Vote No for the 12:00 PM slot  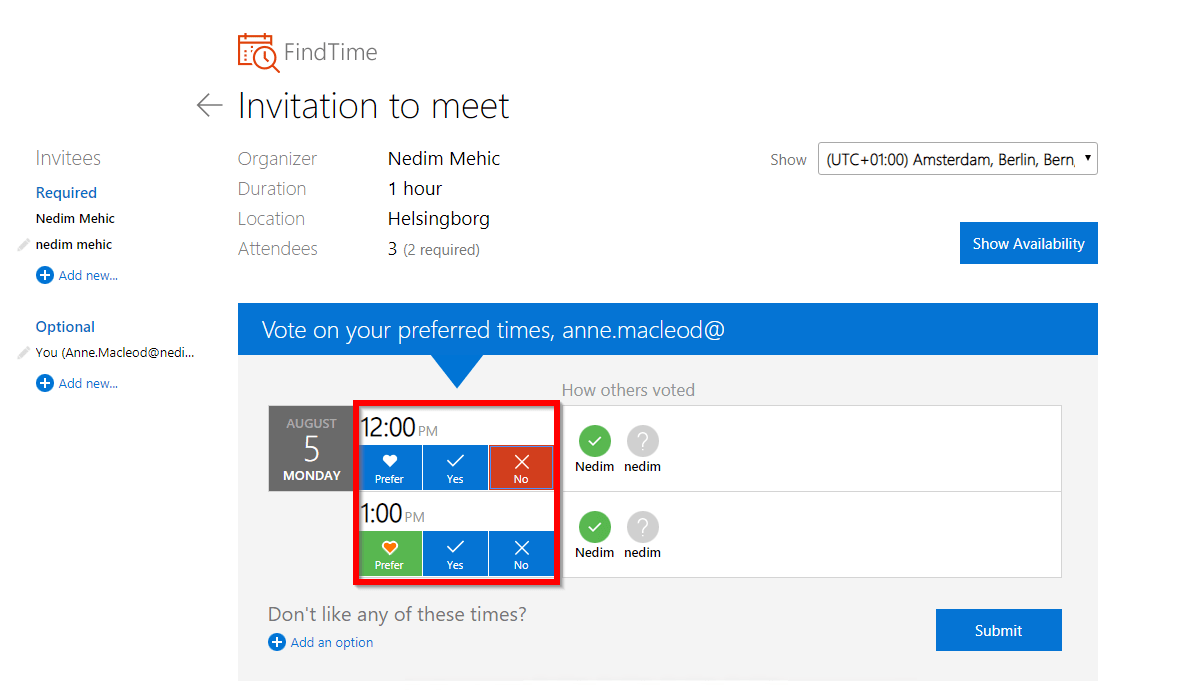pos(521,467)
